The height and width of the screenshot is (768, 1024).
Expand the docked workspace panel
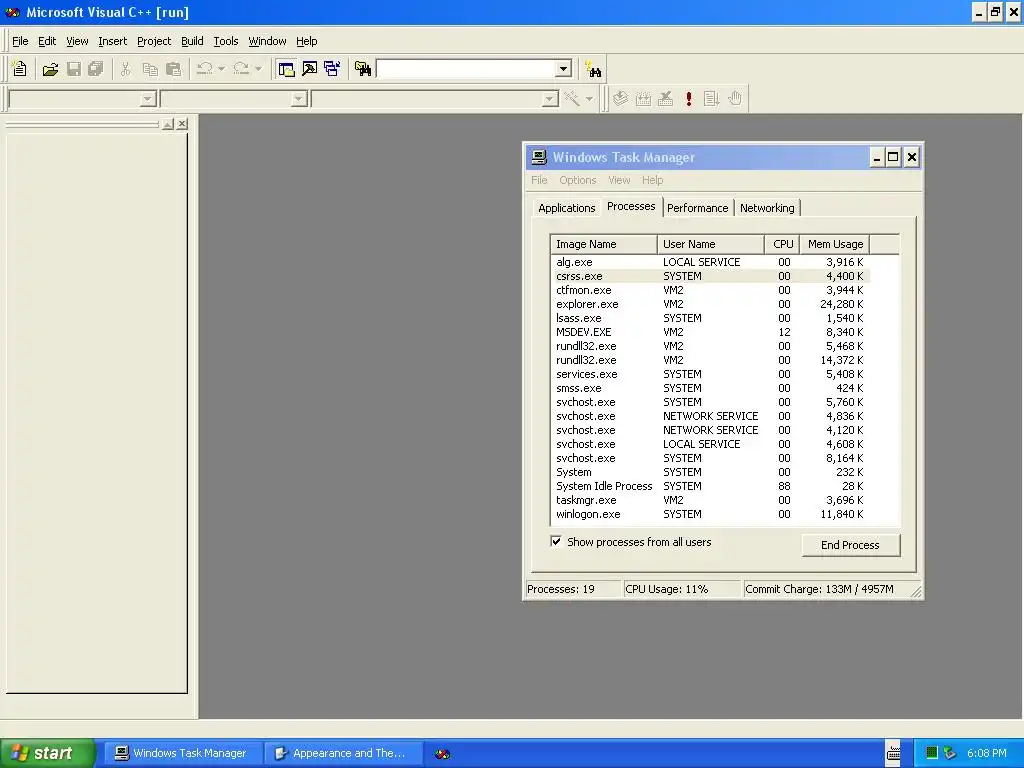point(168,124)
